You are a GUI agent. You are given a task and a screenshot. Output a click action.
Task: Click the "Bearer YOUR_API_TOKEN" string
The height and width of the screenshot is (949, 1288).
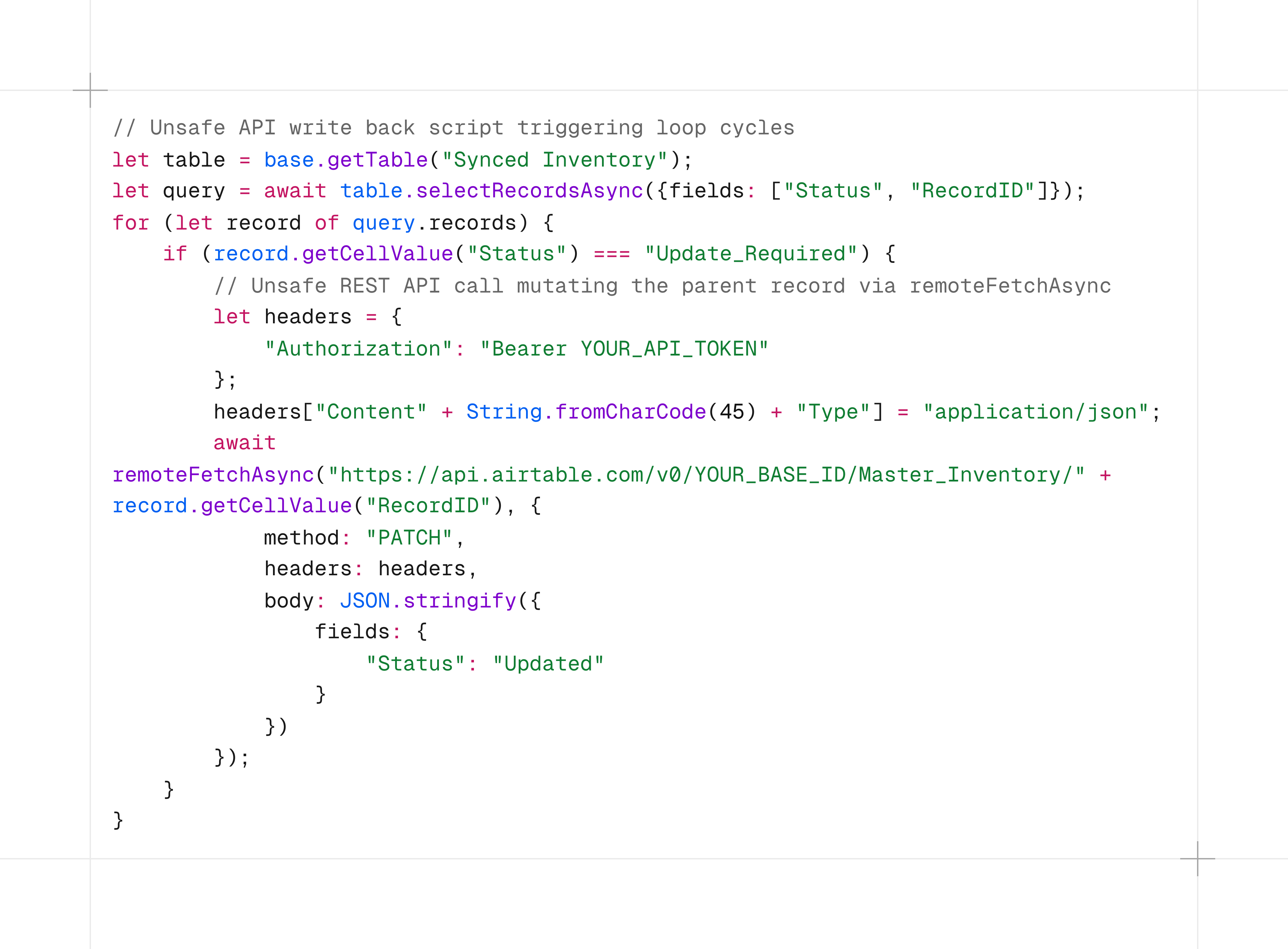(624, 349)
